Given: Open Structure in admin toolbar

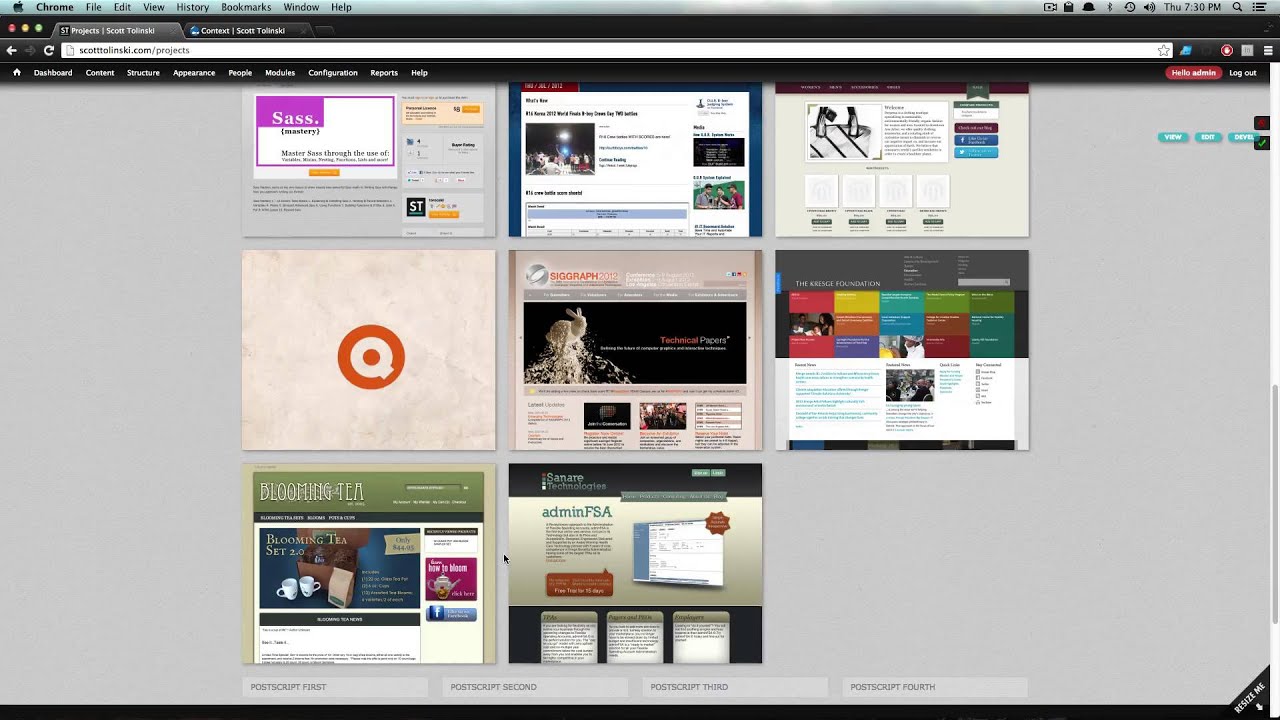Looking at the screenshot, I should 143,73.
